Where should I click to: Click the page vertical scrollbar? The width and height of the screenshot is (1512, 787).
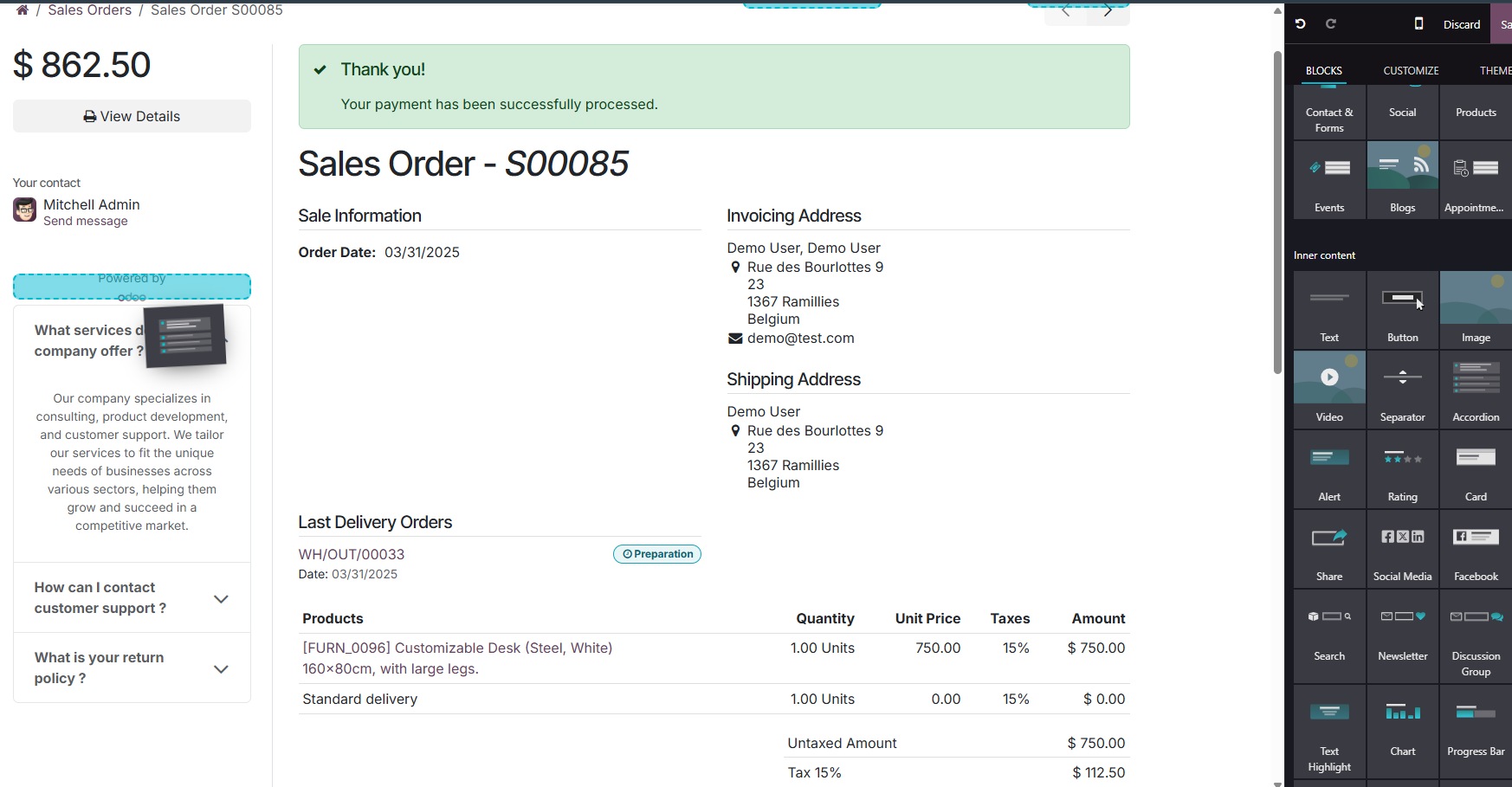(x=1277, y=212)
